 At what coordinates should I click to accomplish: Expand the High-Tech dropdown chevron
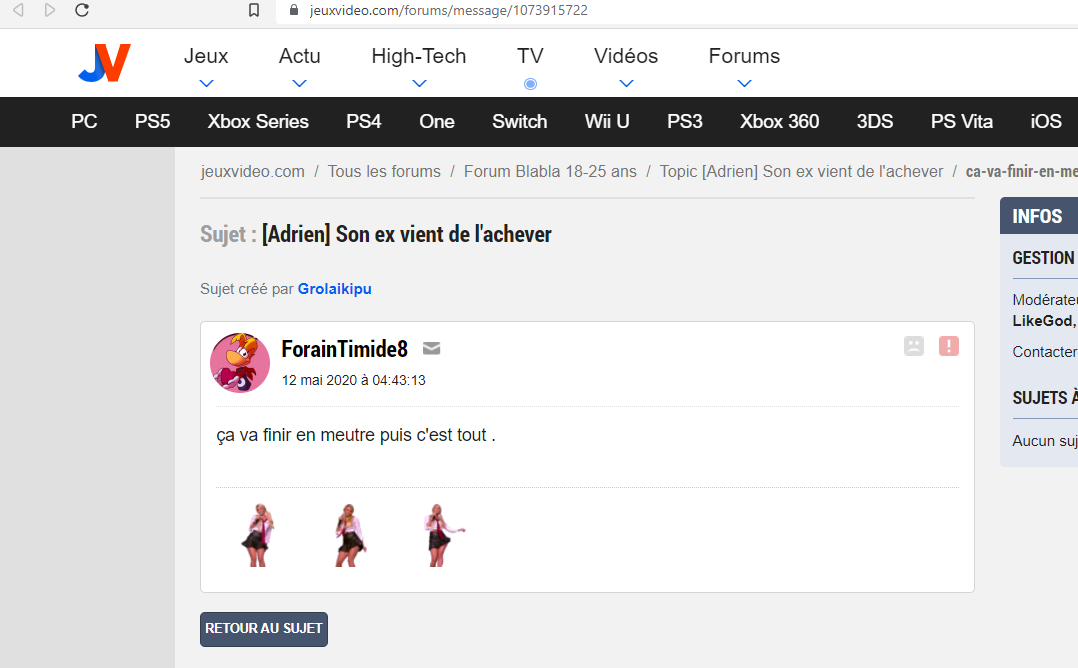[x=419, y=84]
